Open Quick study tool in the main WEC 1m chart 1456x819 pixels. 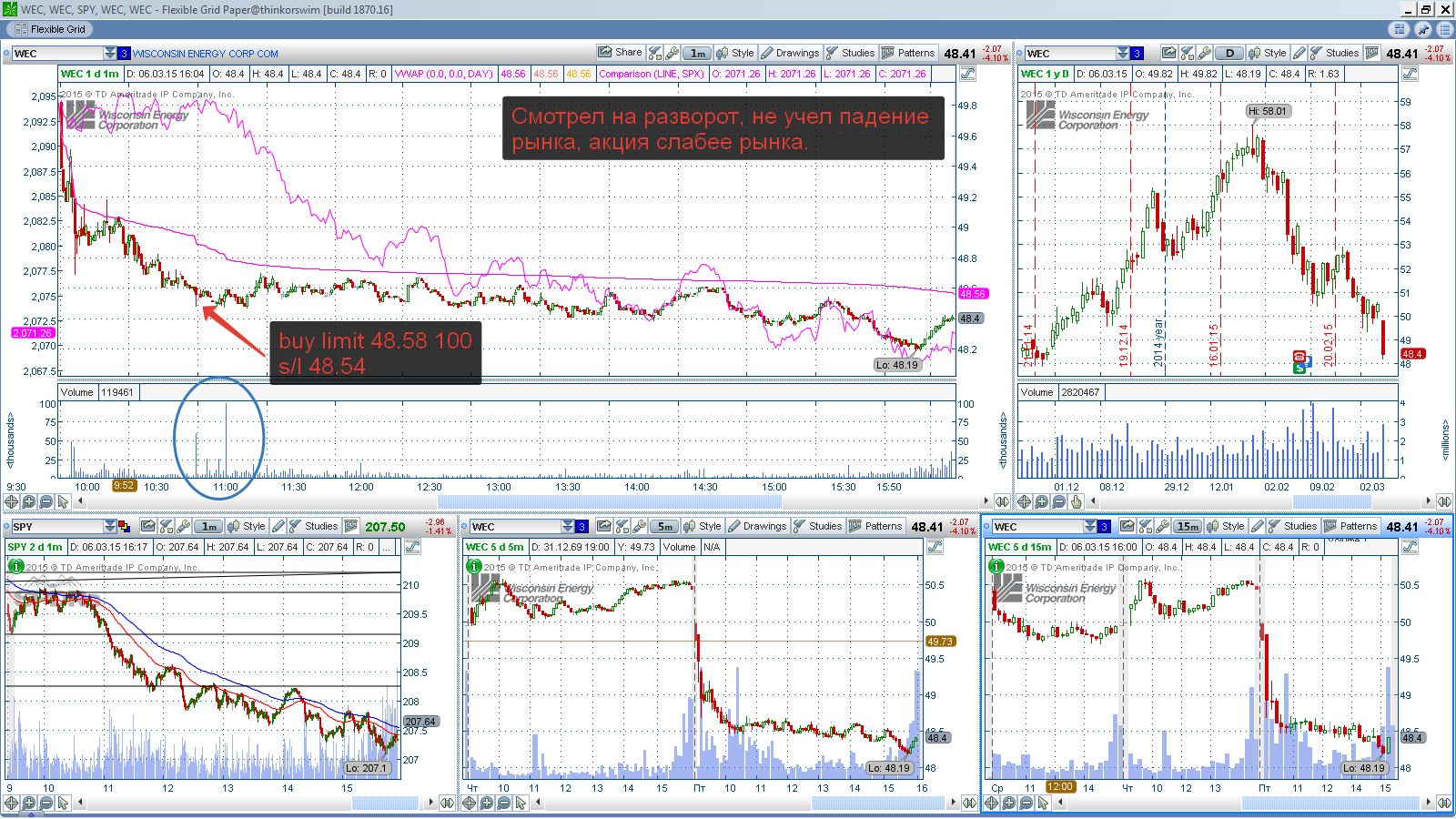coord(655,53)
